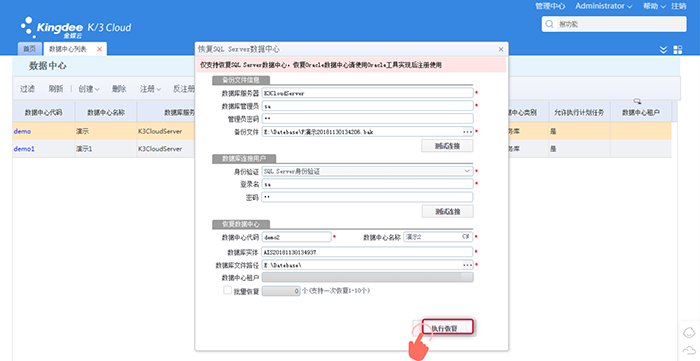Click the Kingdee K/3 Cloud logo
Image resolution: width=700 pixels, height=361 pixels.
pyautogui.click(x=76, y=28)
